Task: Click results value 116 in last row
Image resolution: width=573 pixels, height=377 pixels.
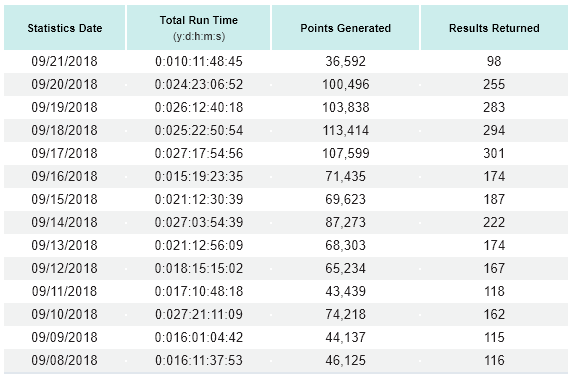Action: (x=494, y=361)
